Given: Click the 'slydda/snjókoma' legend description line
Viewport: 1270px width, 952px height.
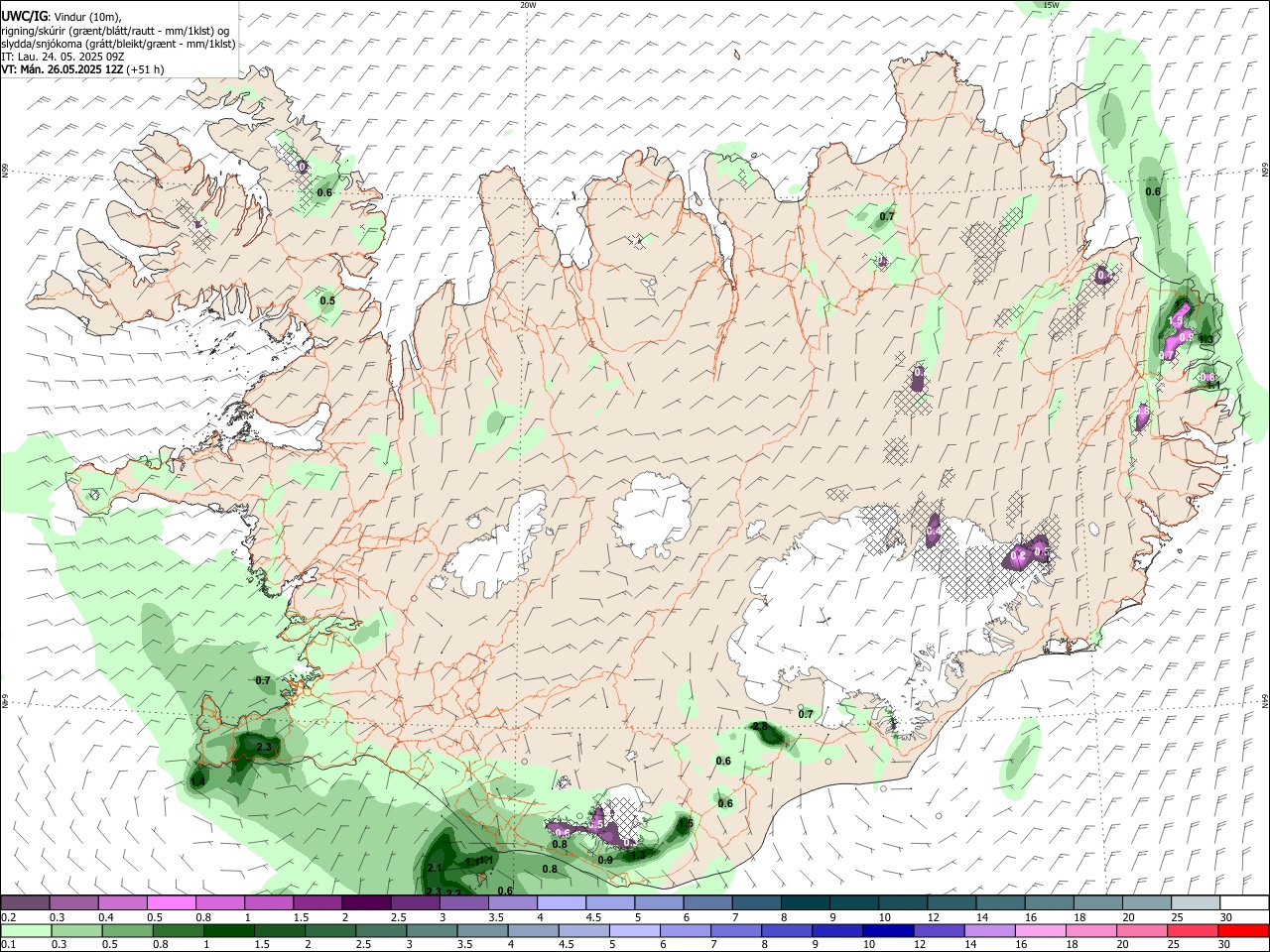Looking at the screenshot, I should tap(118, 44).
